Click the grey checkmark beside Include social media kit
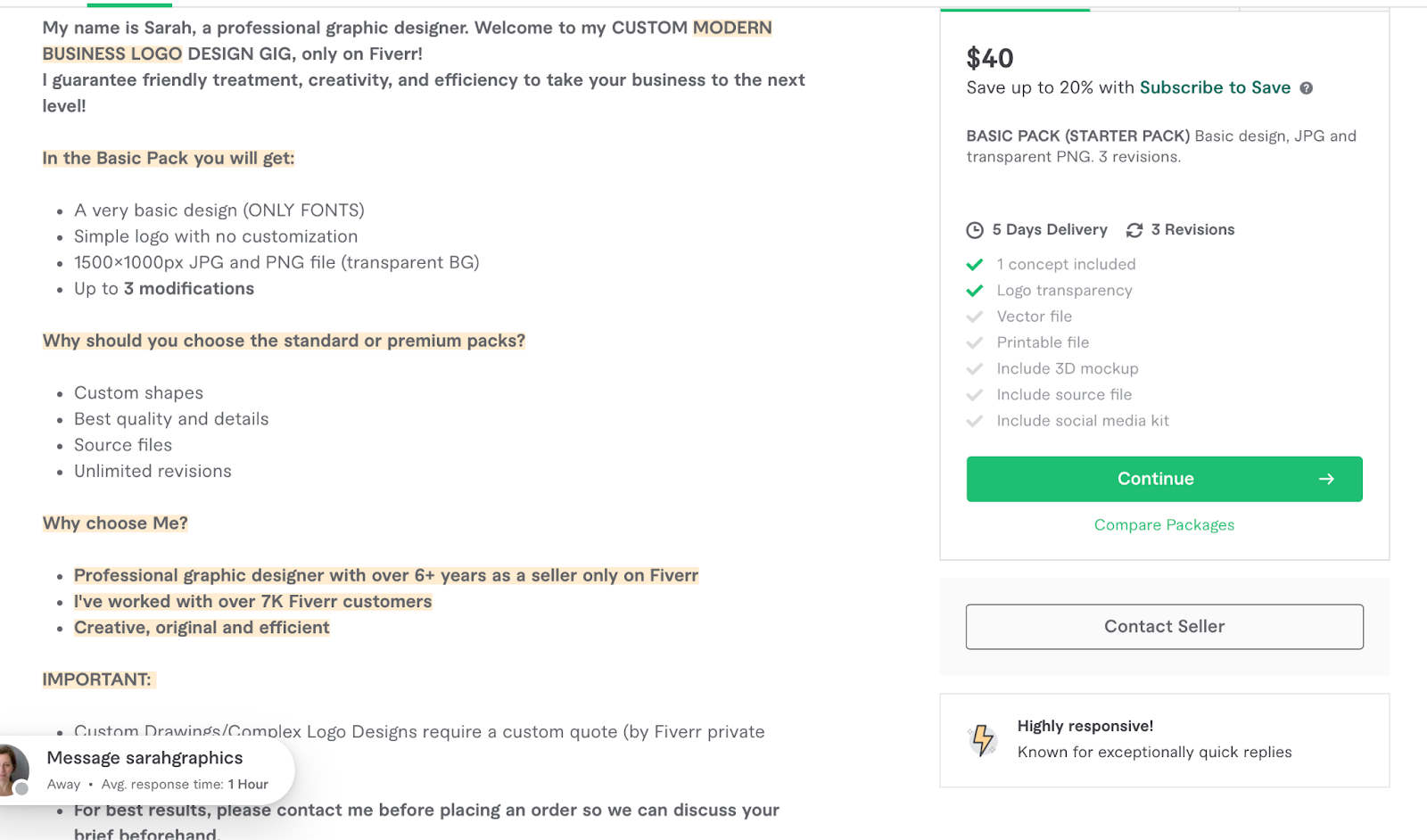The image size is (1427, 840). pyautogui.click(x=975, y=421)
